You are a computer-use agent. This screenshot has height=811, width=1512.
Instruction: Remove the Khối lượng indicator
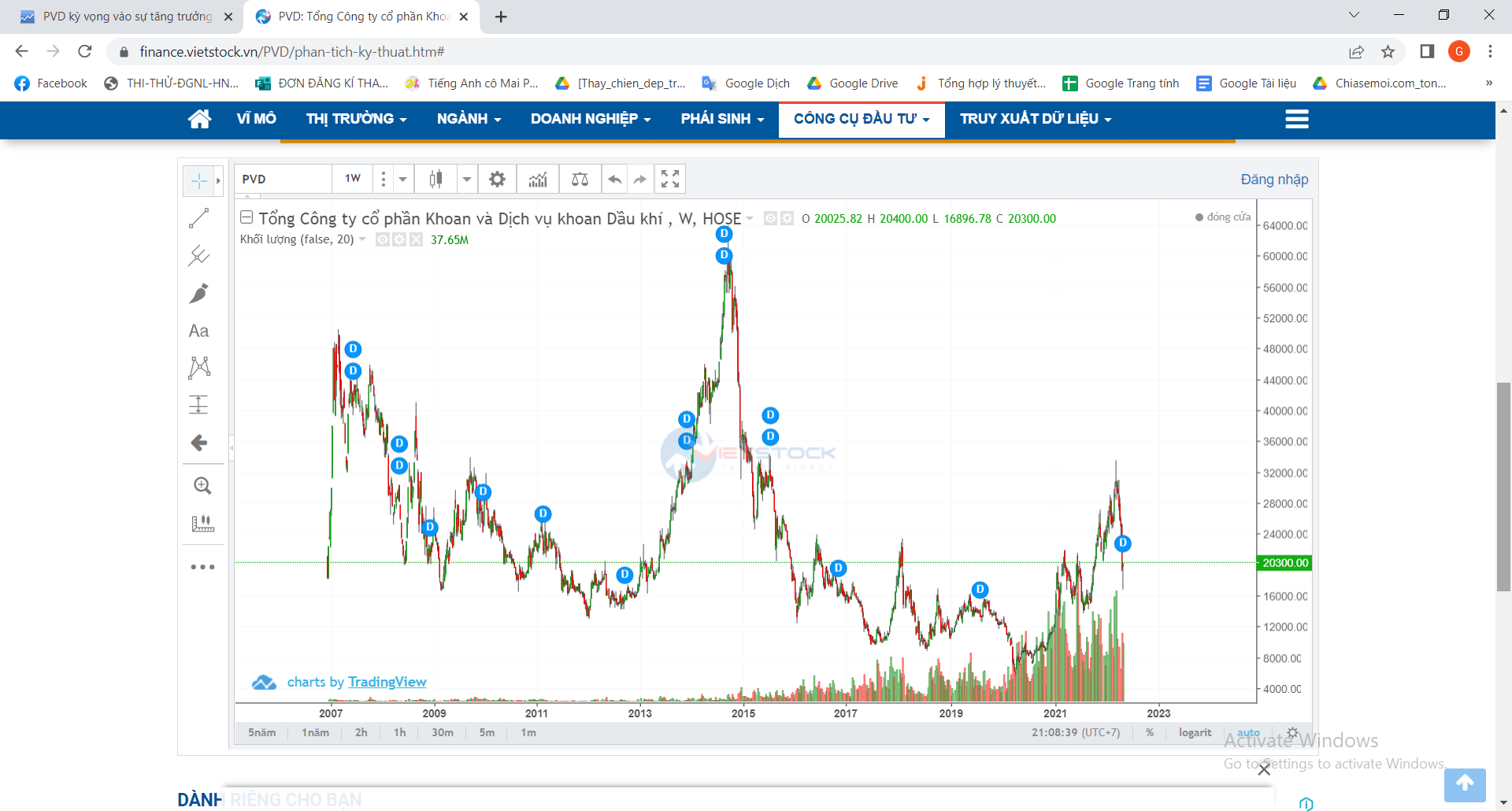(x=416, y=239)
